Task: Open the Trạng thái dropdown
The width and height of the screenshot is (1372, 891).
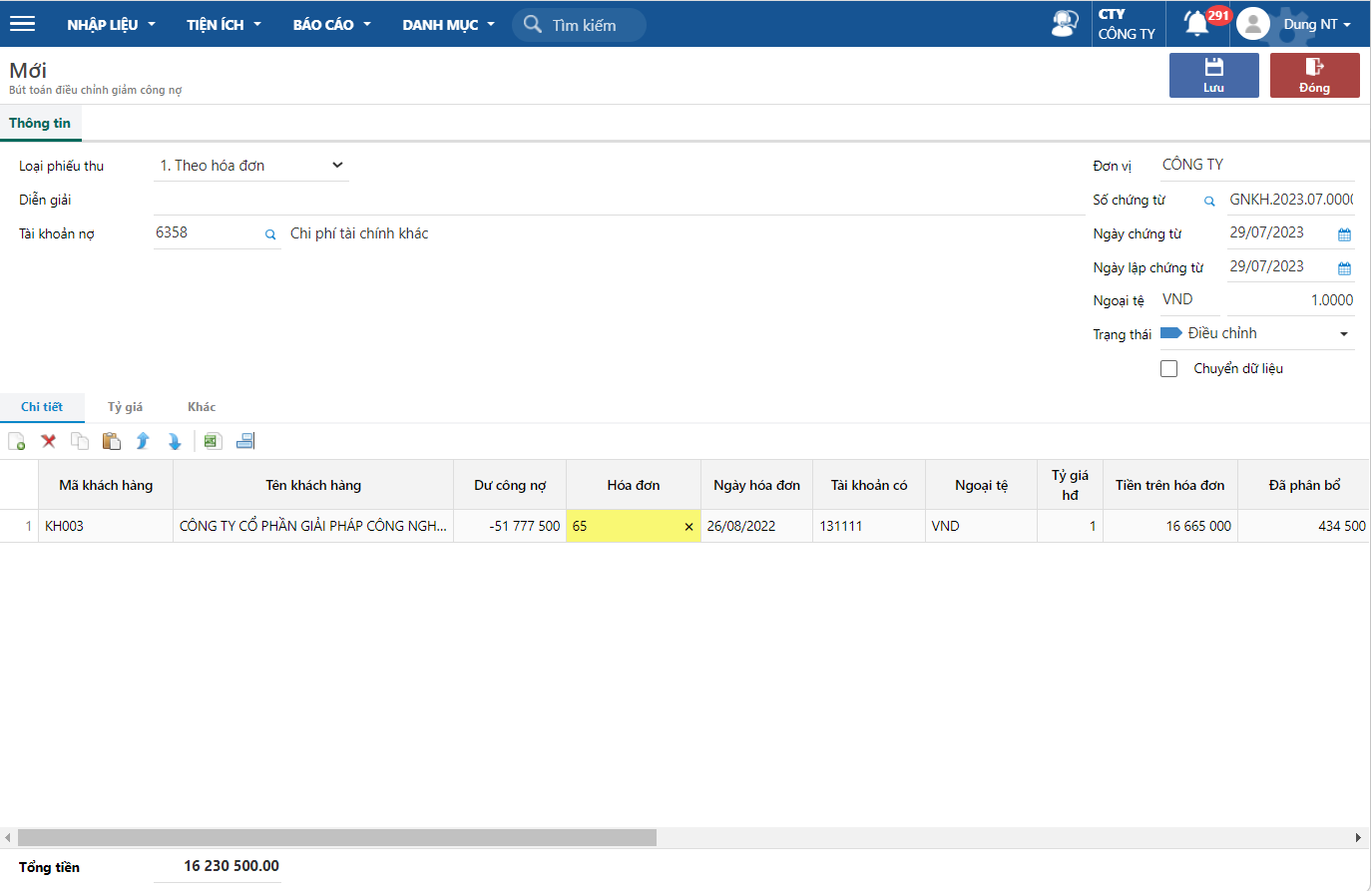Action: pyautogui.click(x=1343, y=334)
